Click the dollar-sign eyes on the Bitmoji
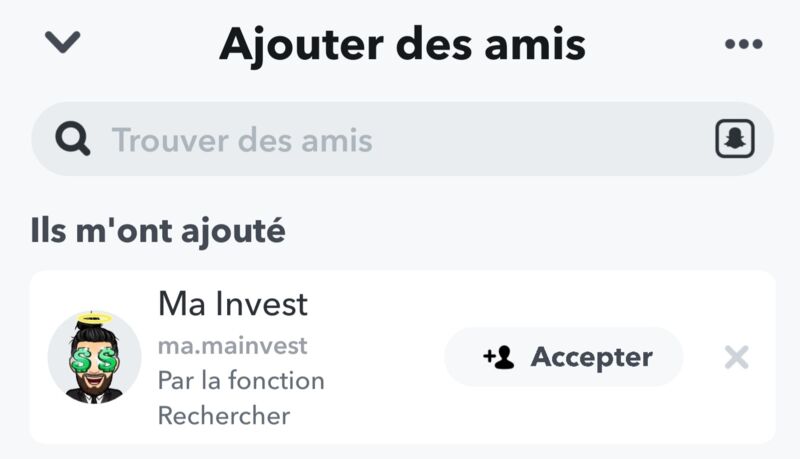Screen dimensions: 800x459 [94, 360]
